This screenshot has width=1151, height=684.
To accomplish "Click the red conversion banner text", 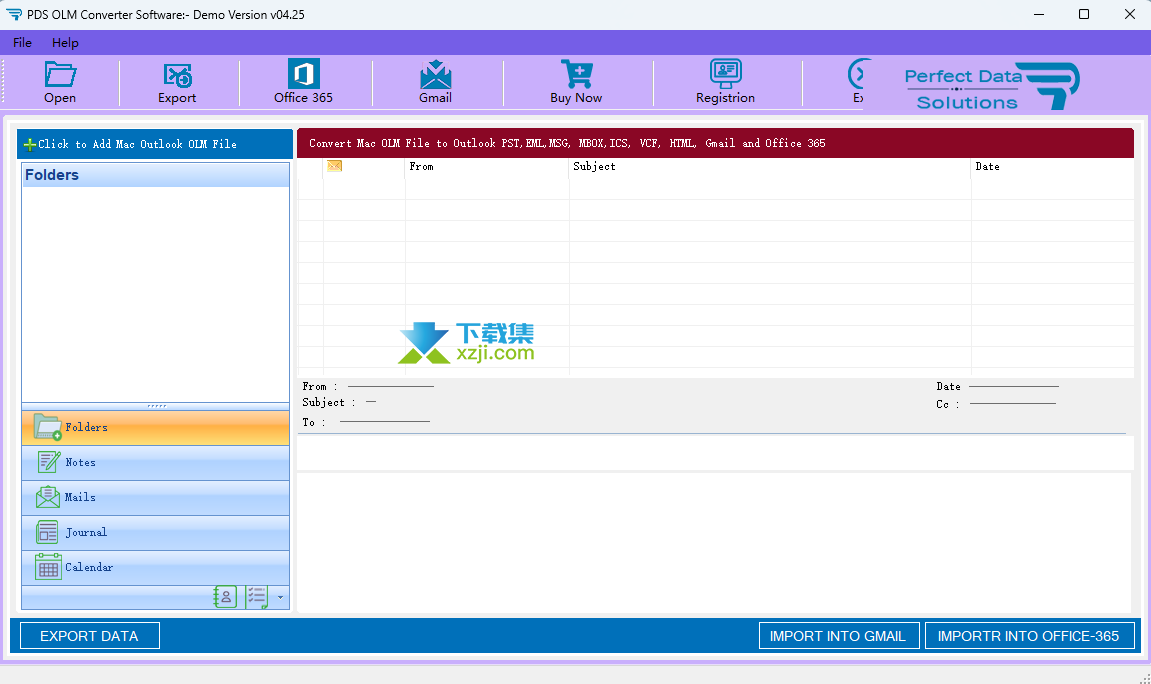I will click(567, 143).
